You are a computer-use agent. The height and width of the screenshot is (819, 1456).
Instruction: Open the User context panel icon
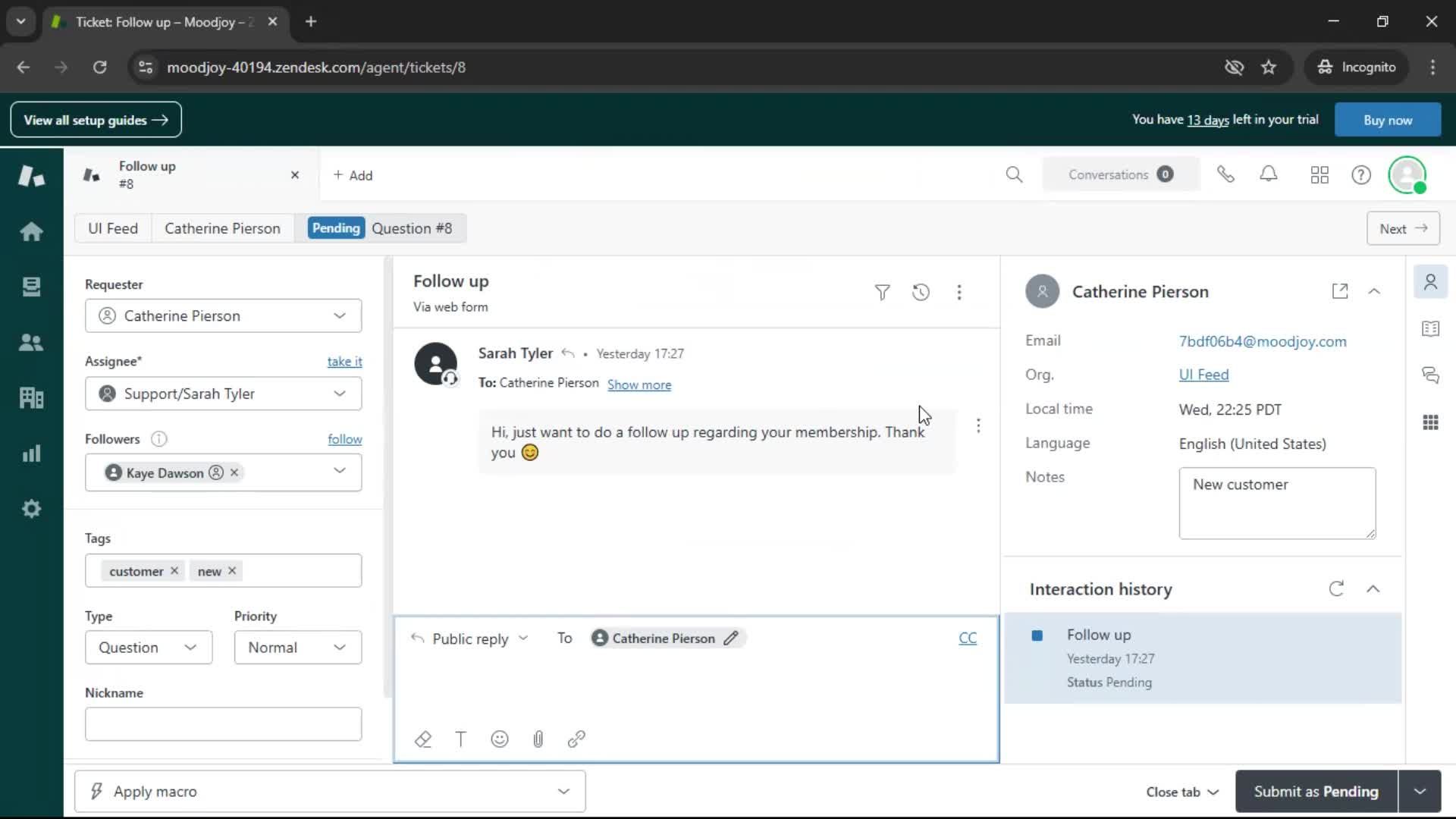pos(1430,282)
